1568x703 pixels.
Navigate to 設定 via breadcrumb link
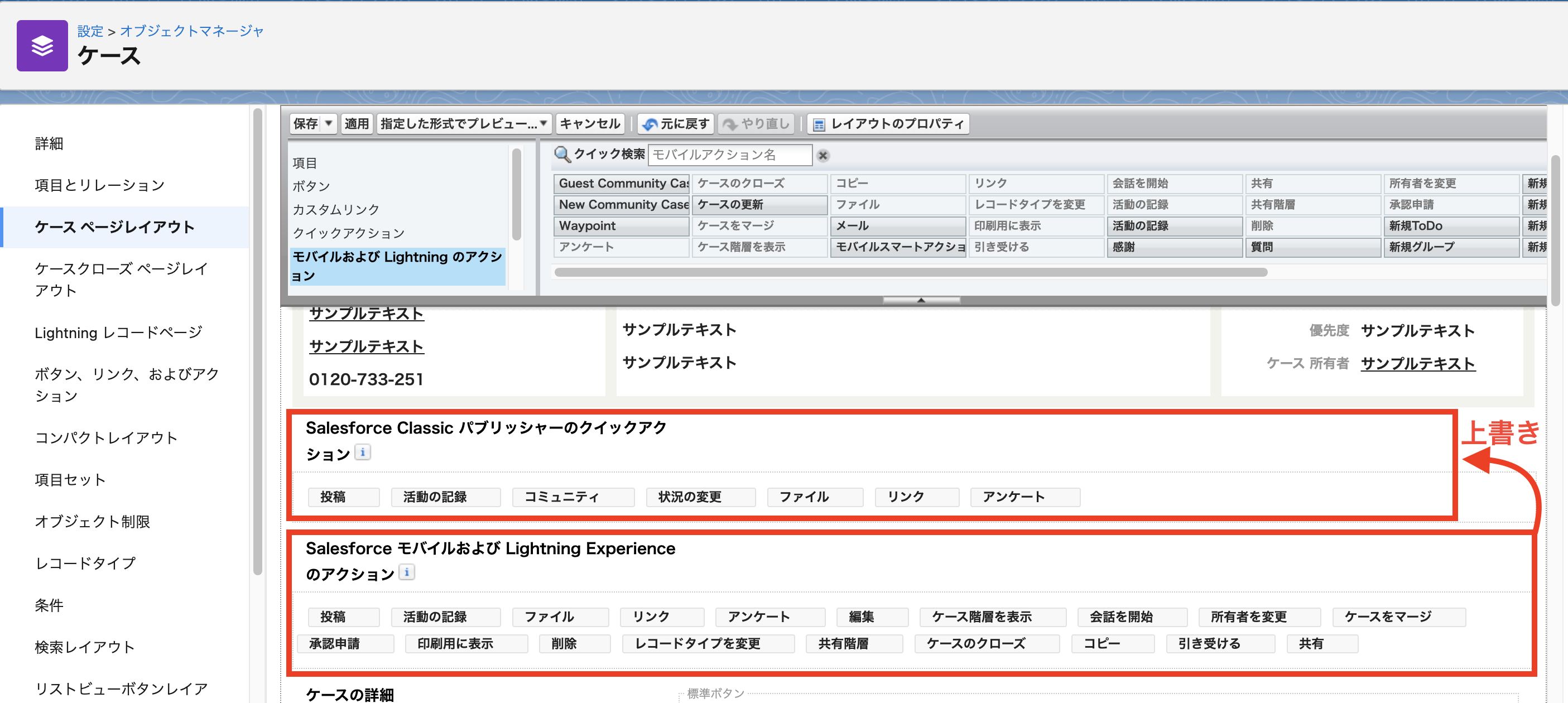90,31
